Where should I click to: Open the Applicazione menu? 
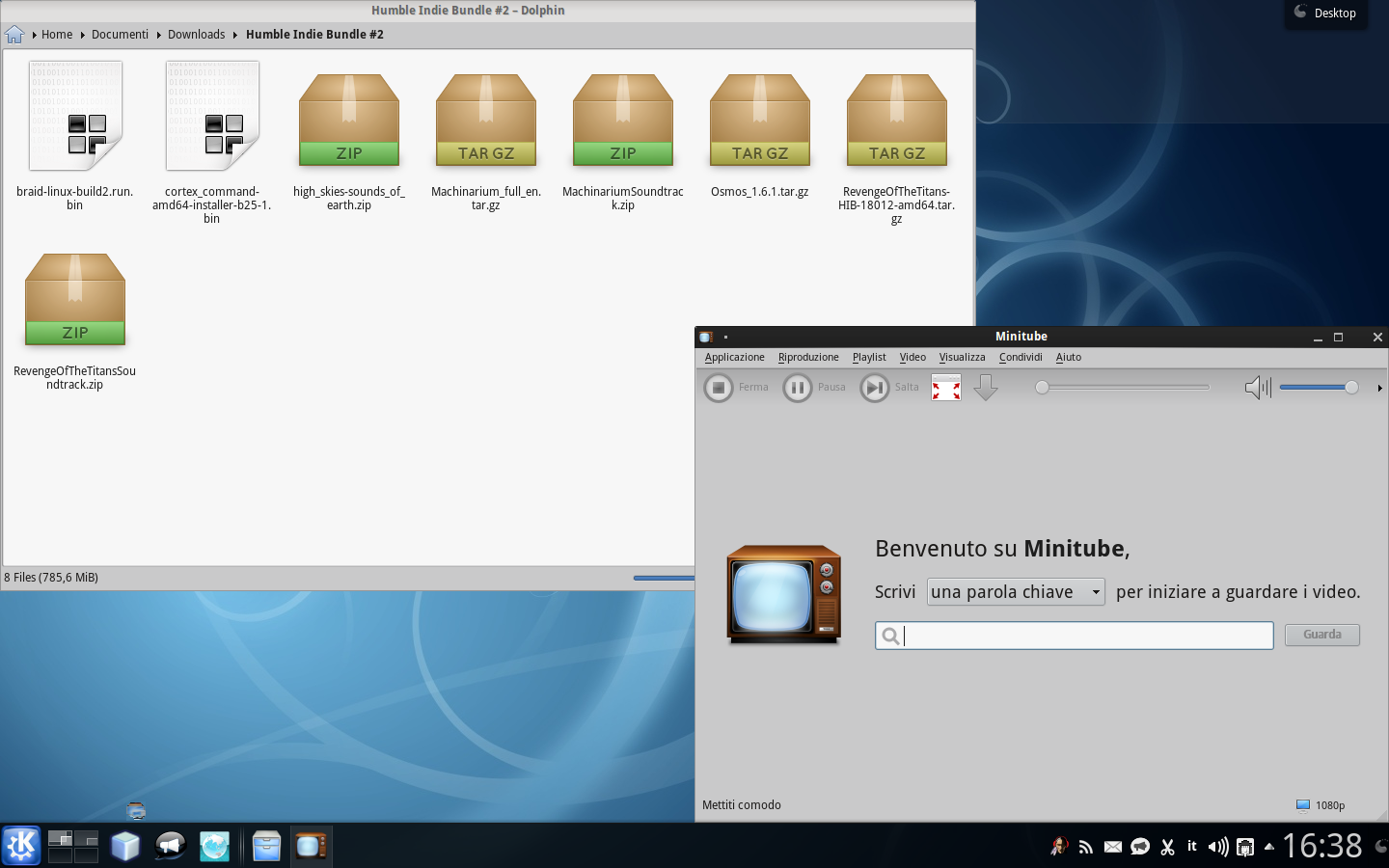[x=734, y=357]
